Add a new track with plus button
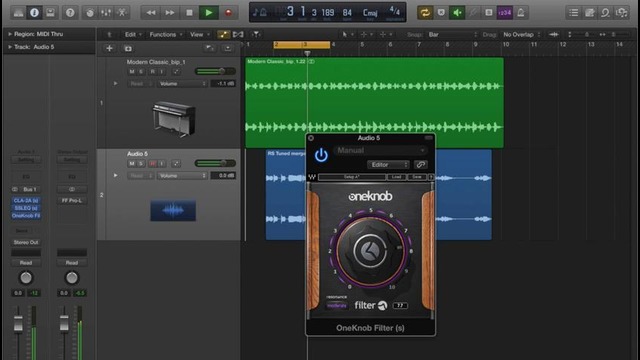The image size is (640, 360). tap(109, 49)
